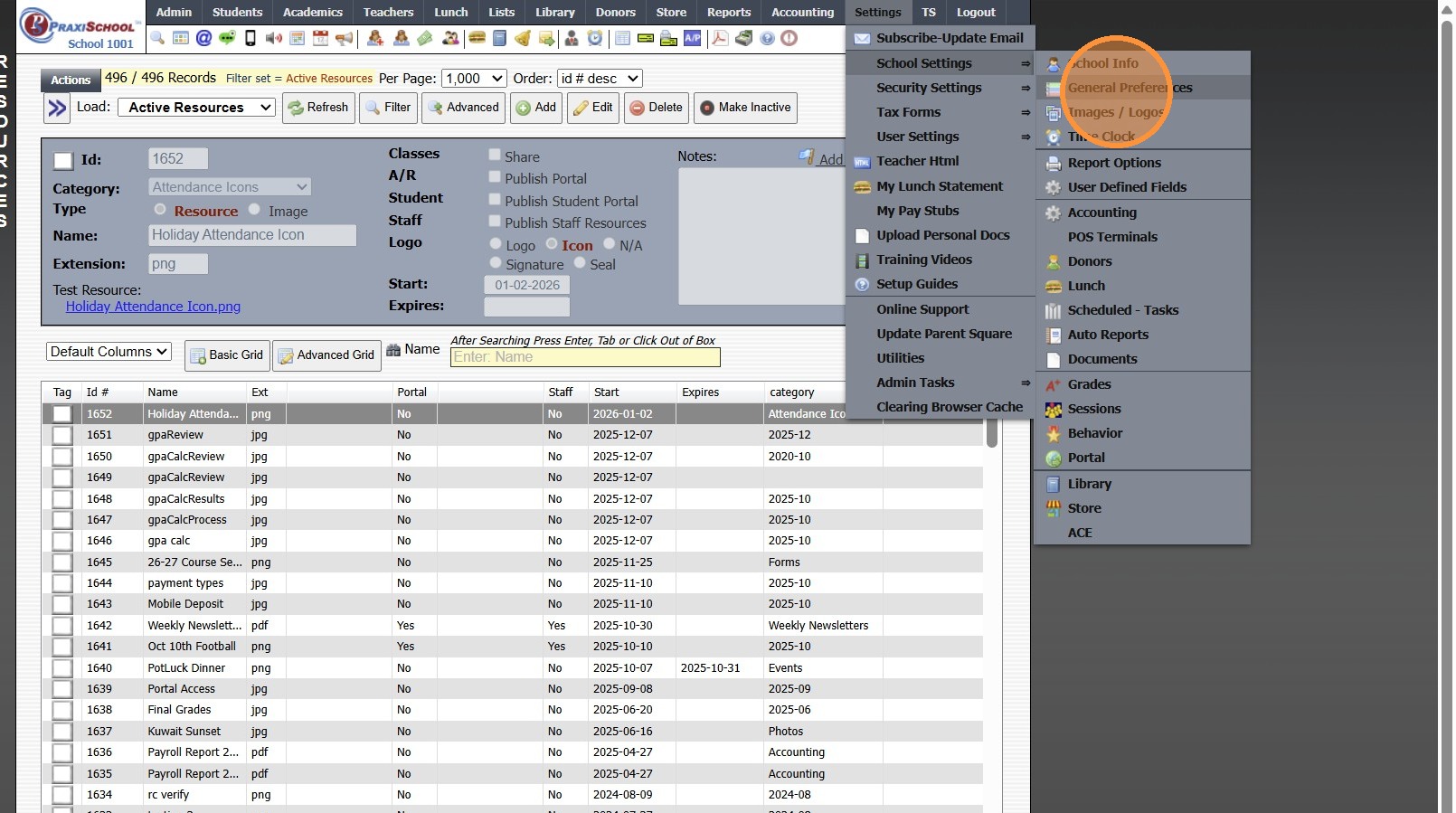
Task: Select Report Options from School Settings submenu
Action: point(1142,163)
